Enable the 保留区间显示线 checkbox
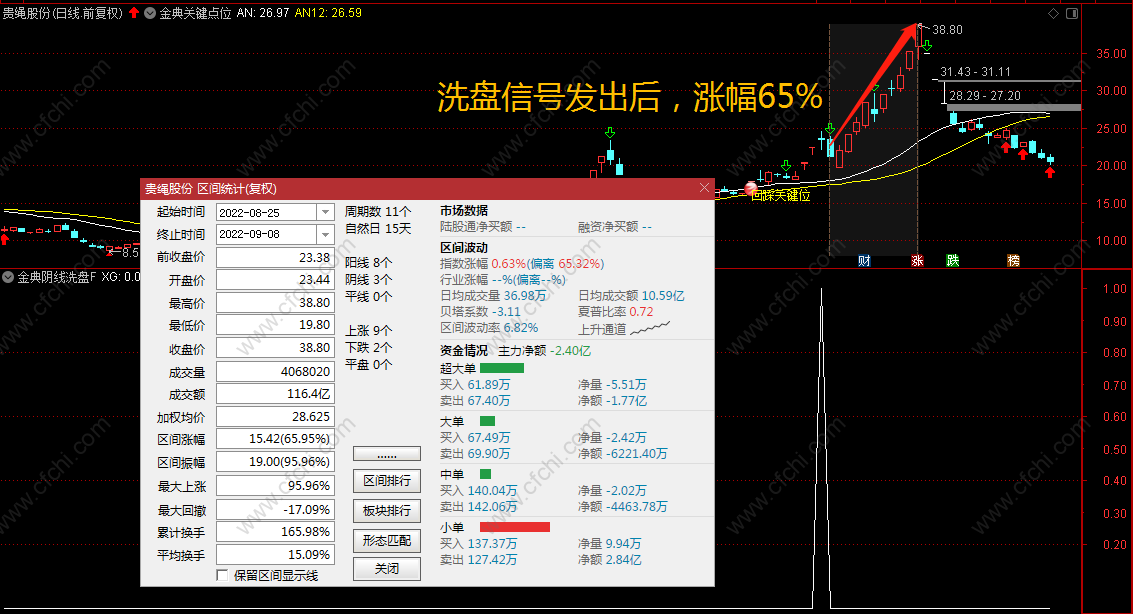Image resolution: width=1133 pixels, height=614 pixels. 223,575
